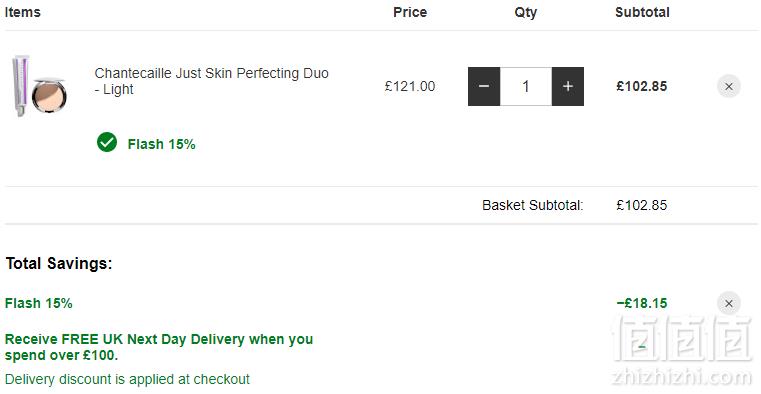The image size is (761, 394).
Task: Click the Chantecaille product thumbnail image
Action: pyautogui.click(x=39, y=86)
